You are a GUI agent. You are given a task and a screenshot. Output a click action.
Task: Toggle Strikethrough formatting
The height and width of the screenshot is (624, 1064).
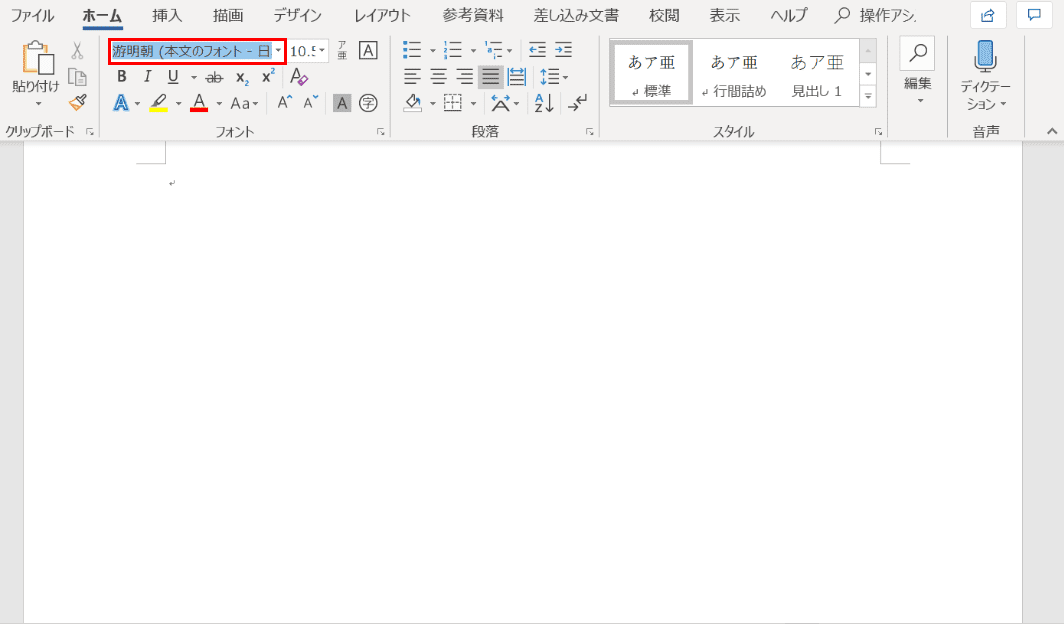pyautogui.click(x=214, y=77)
